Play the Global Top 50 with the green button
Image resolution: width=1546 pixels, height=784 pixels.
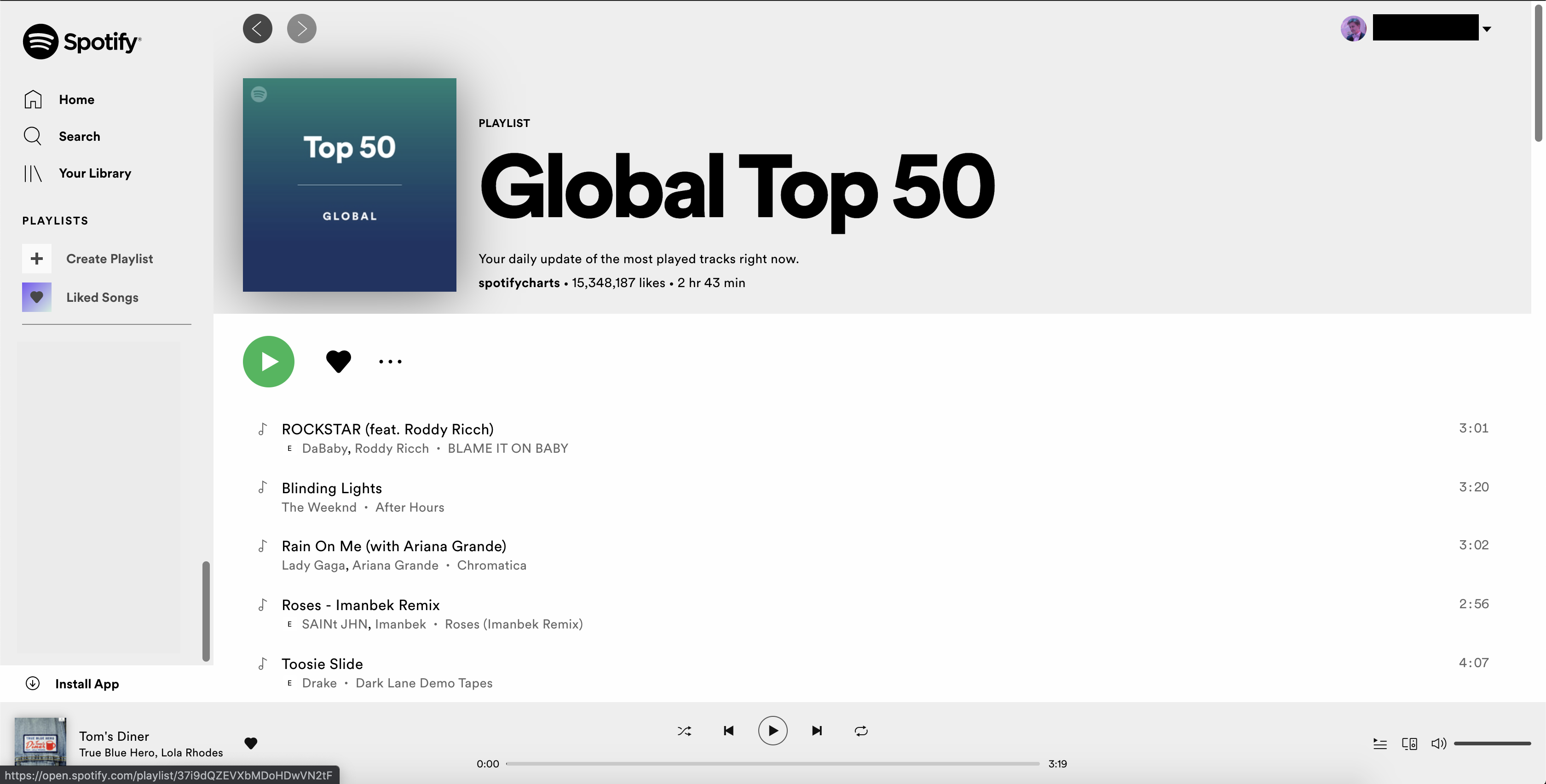click(268, 361)
